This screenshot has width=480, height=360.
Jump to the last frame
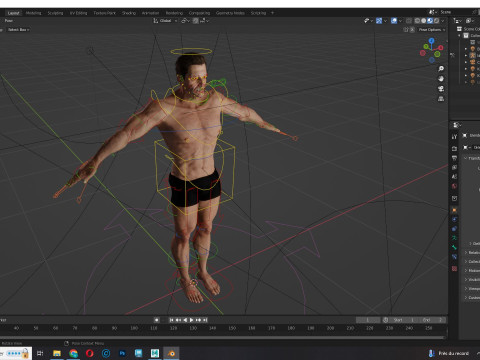205,320
